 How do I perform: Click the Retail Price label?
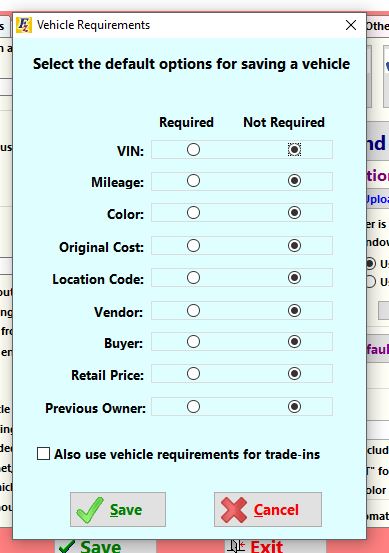coord(108,375)
